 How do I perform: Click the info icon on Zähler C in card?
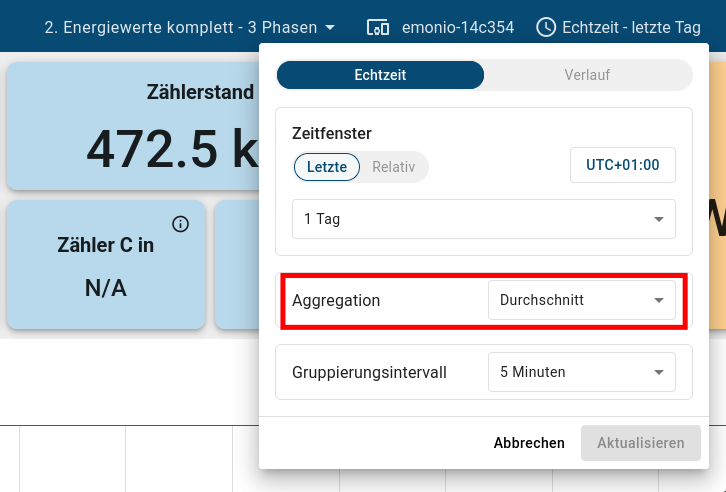pyautogui.click(x=180, y=224)
